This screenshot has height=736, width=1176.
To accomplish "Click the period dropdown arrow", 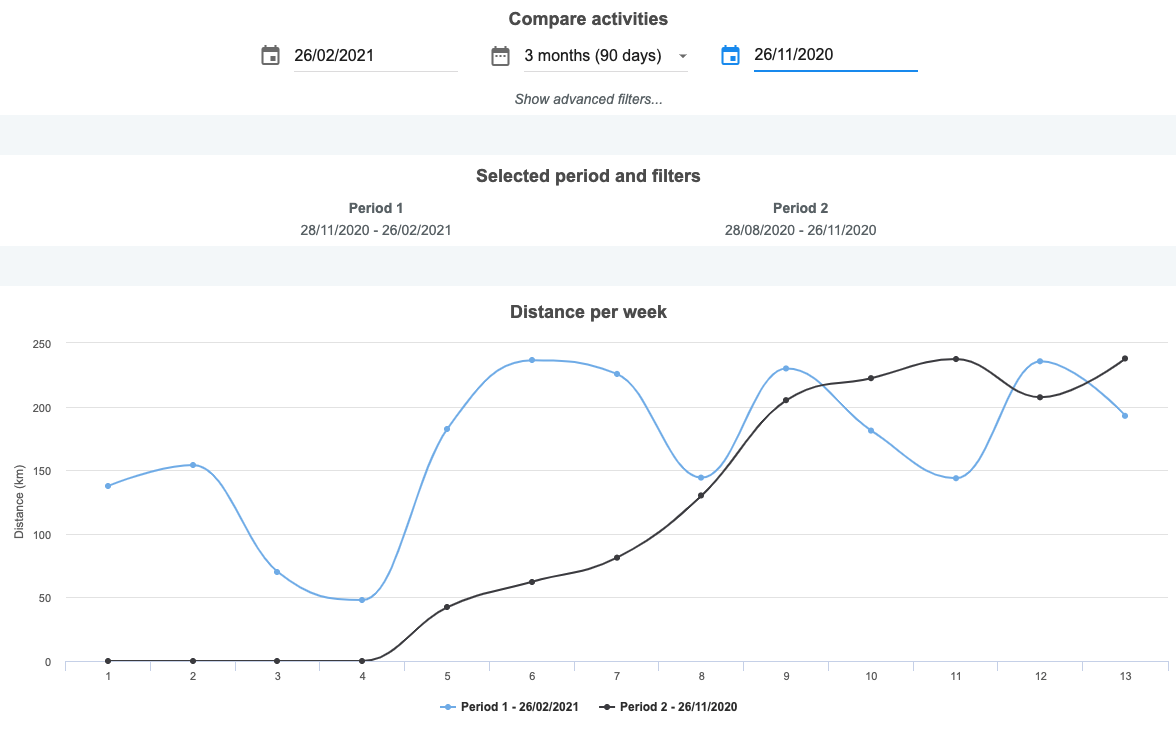I will pos(683,56).
